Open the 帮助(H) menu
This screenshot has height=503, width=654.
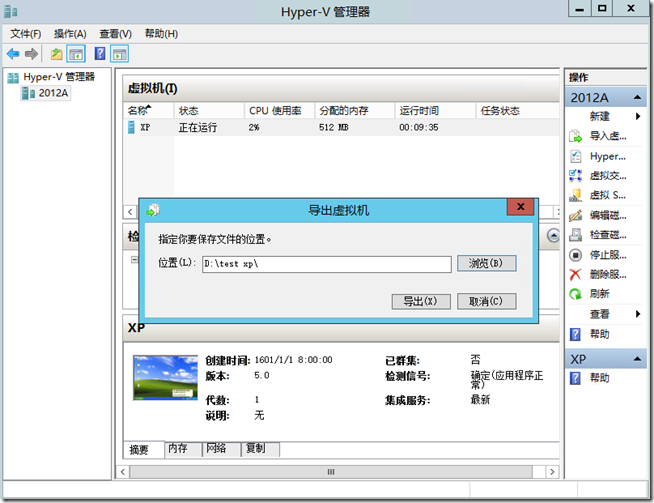(x=161, y=34)
